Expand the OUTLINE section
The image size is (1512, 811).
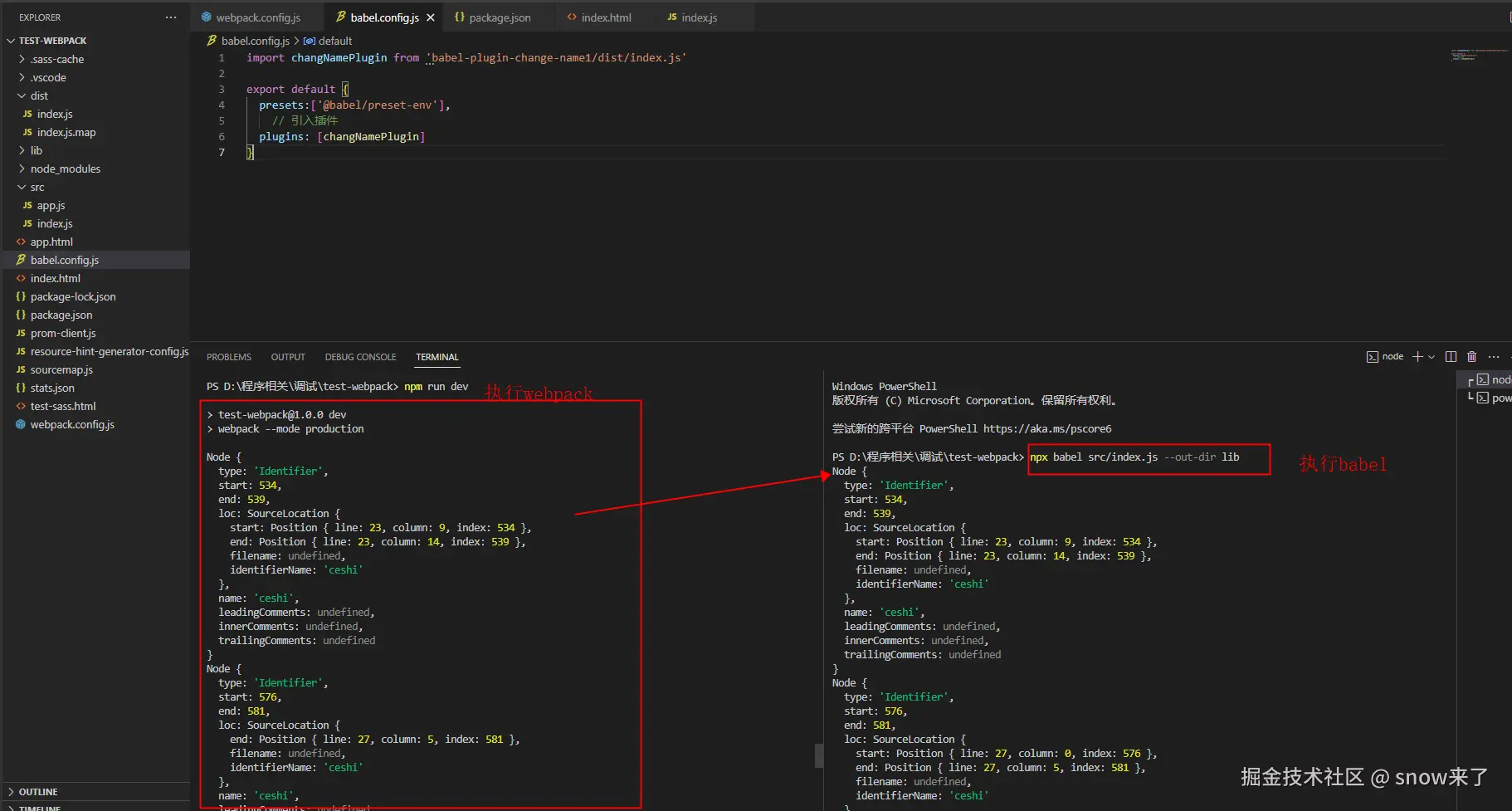pos(11,792)
